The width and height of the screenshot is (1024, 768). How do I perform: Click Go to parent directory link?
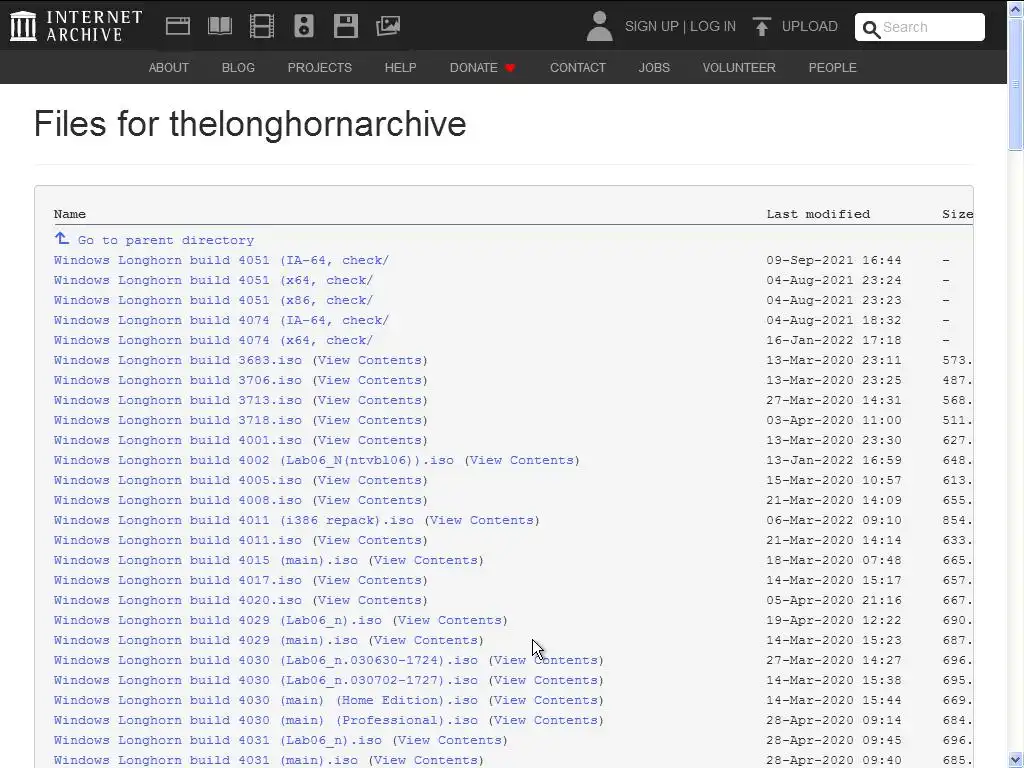coord(166,240)
